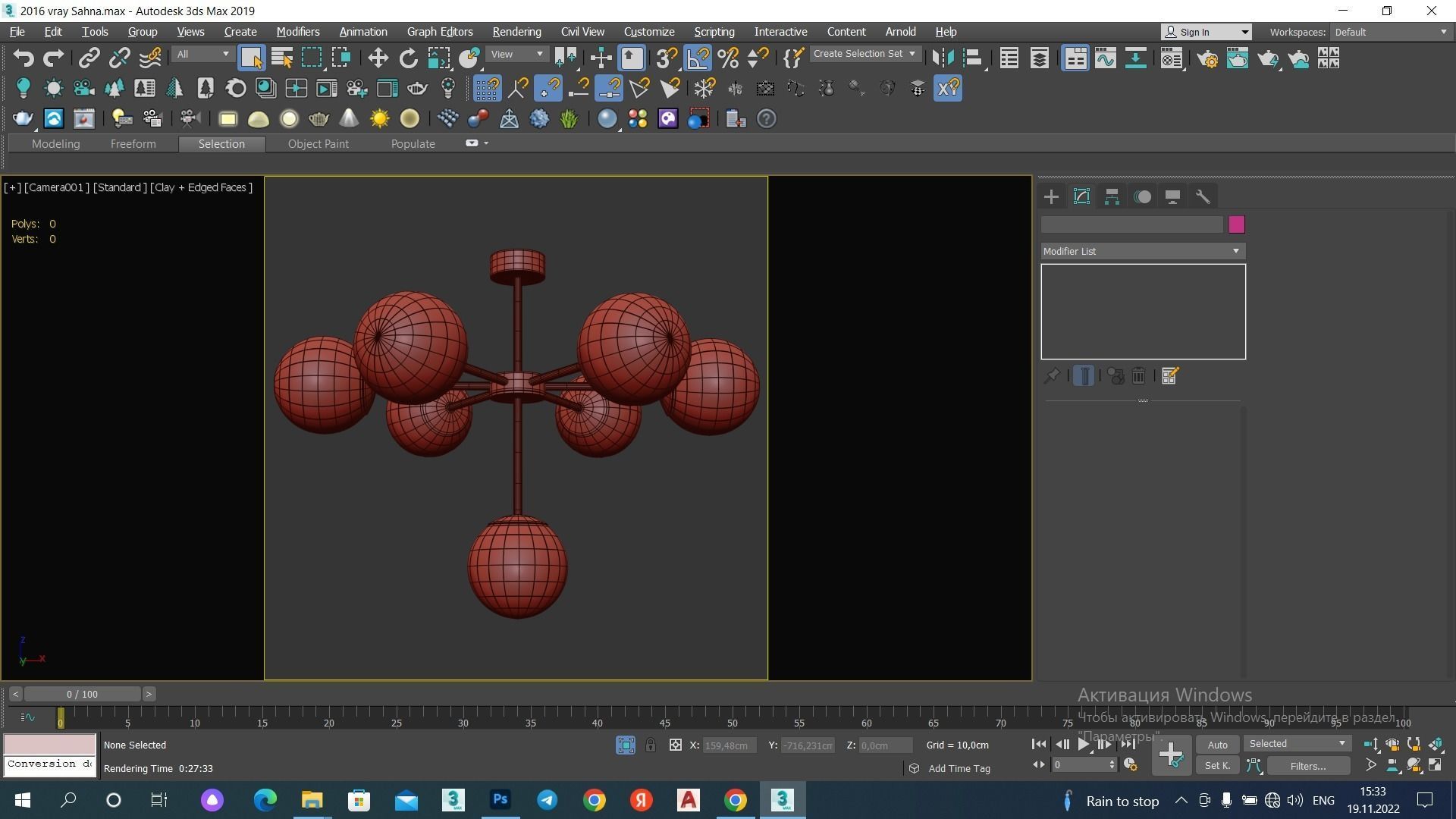Switch to the Object Paint tab
1456x819 pixels.
(x=318, y=144)
